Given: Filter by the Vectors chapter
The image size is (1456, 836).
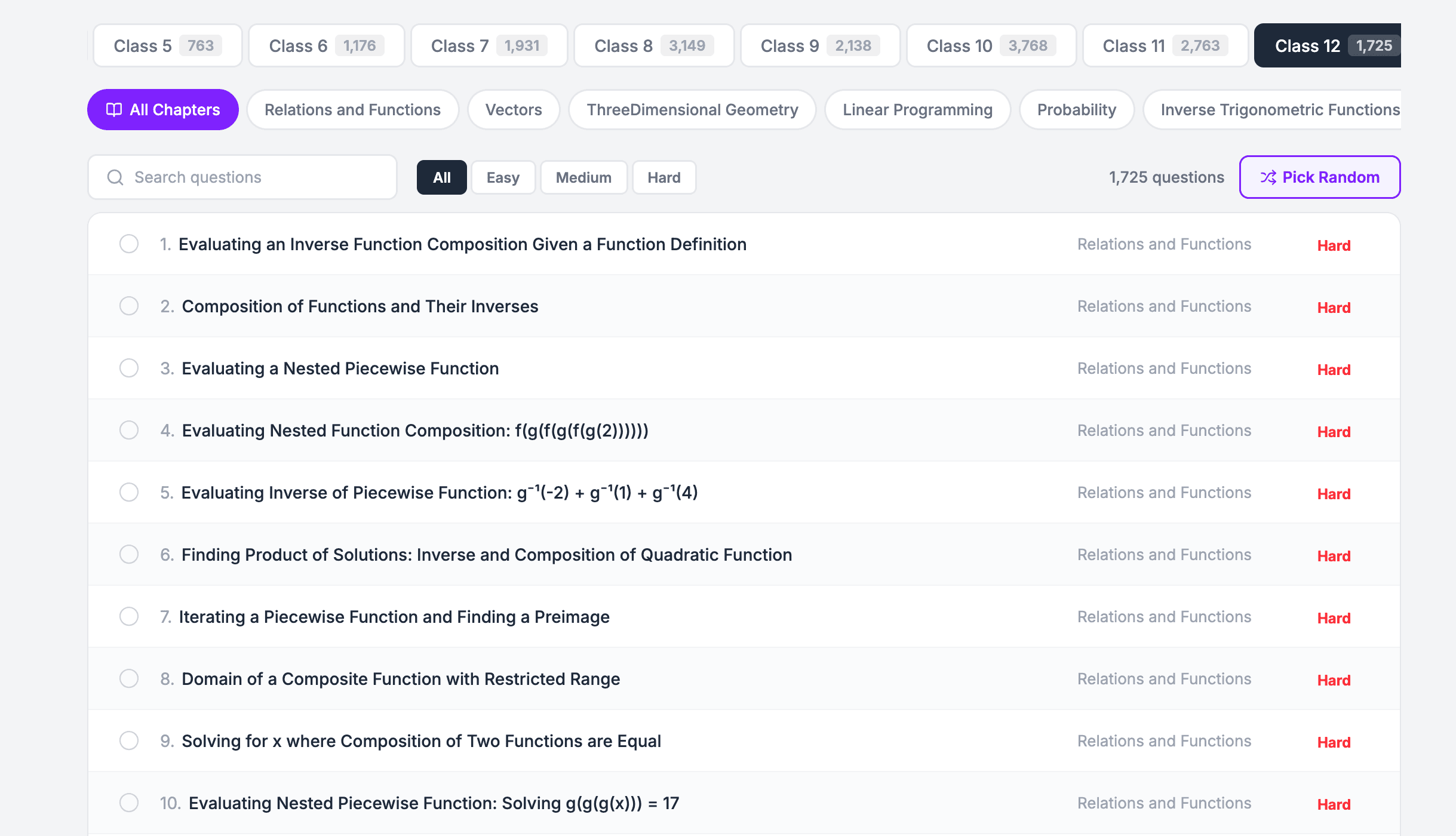Looking at the screenshot, I should [513, 109].
